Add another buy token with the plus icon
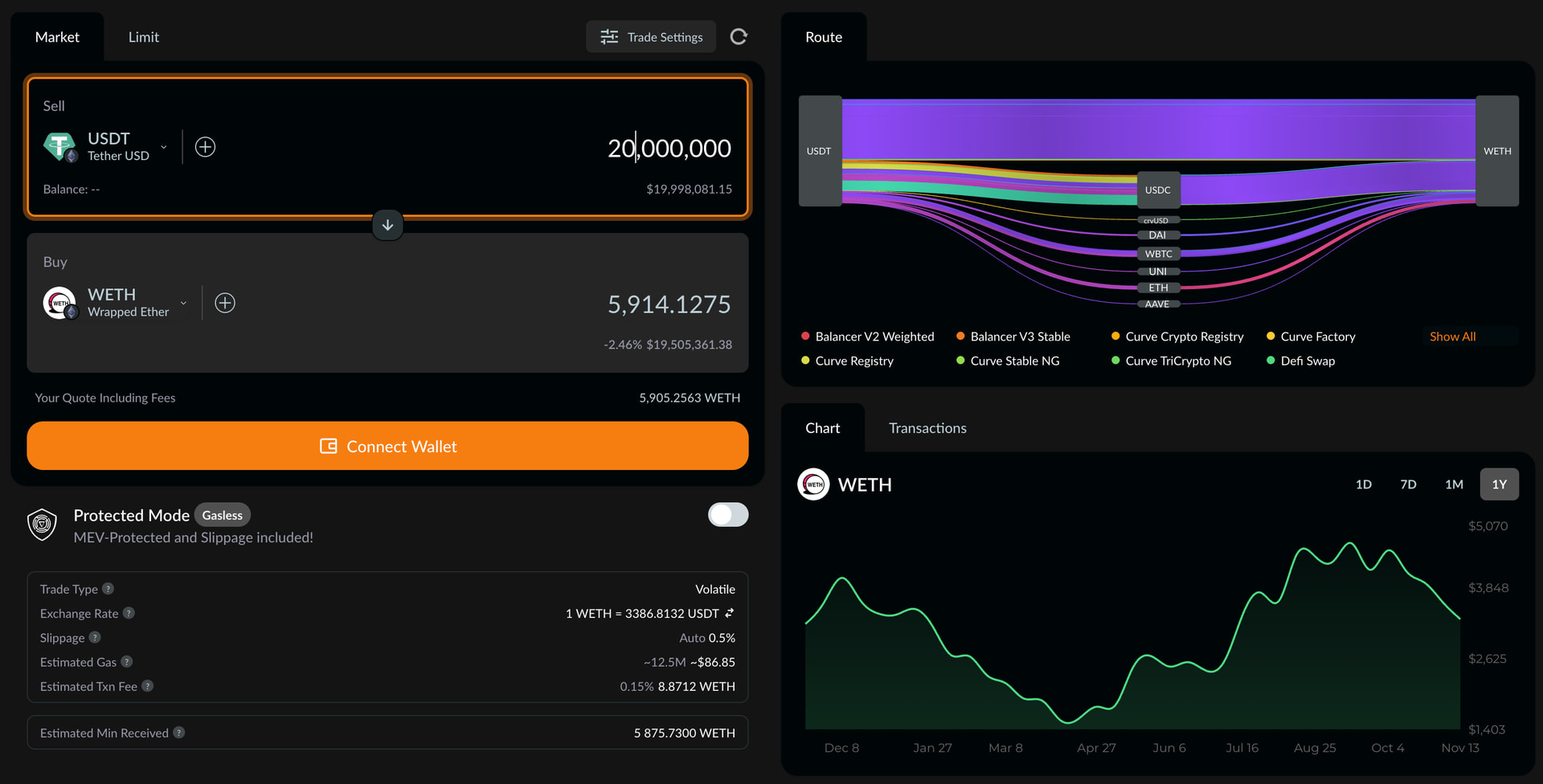 [x=225, y=303]
